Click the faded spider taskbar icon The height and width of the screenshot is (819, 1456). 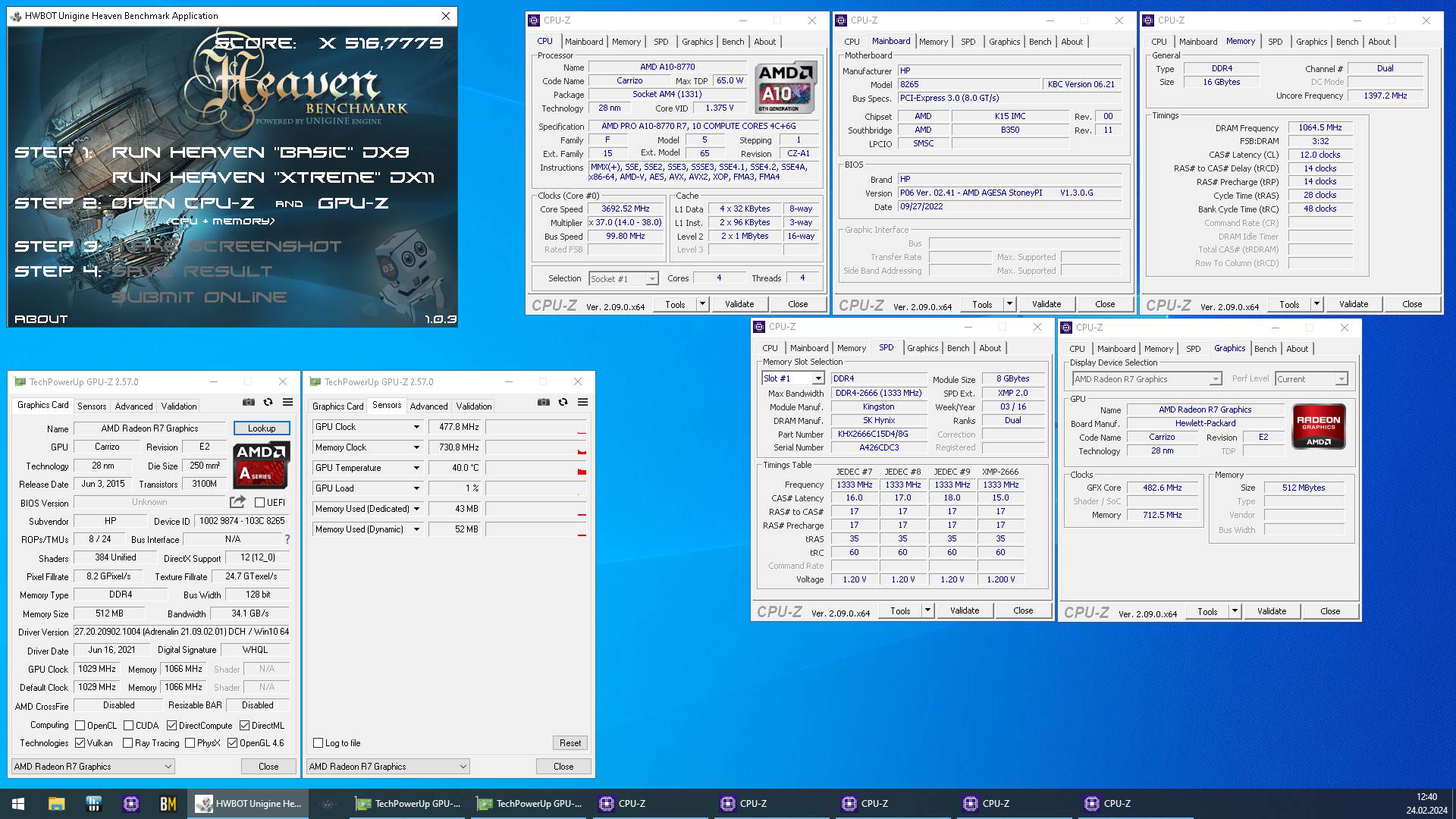coord(328,804)
